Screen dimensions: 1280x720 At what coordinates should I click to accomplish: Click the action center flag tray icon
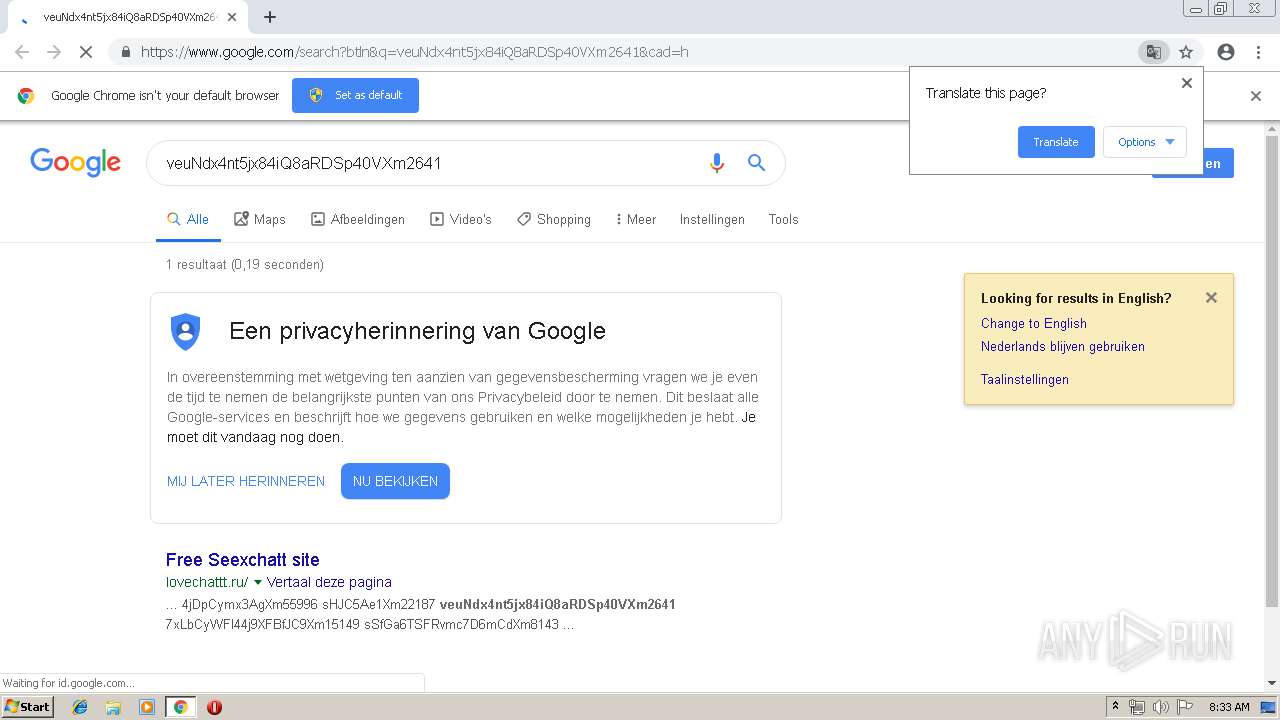(x=1185, y=707)
